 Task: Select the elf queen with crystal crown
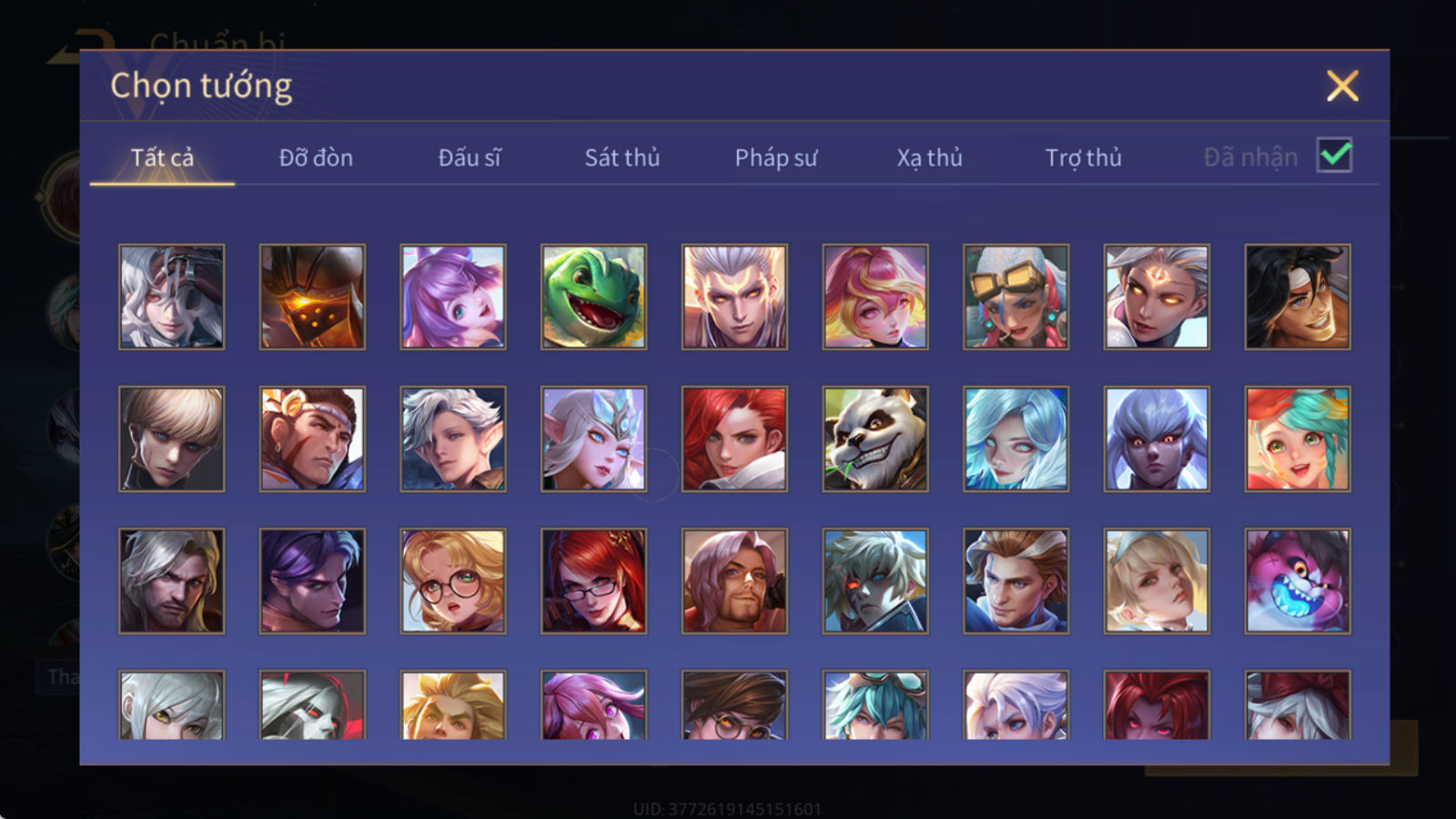click(593, 439)
